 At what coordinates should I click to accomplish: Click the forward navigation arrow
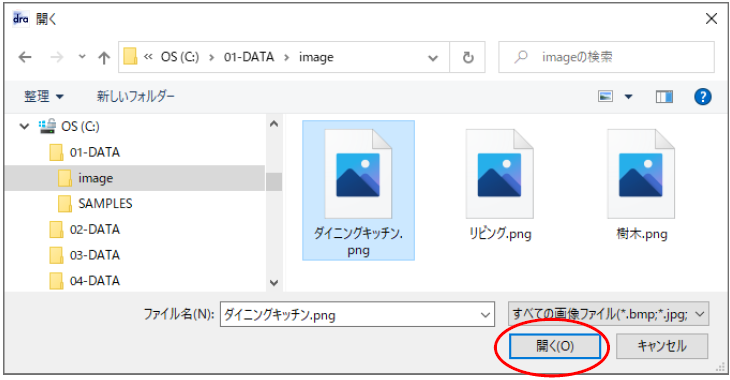click(x=57, y=57)
